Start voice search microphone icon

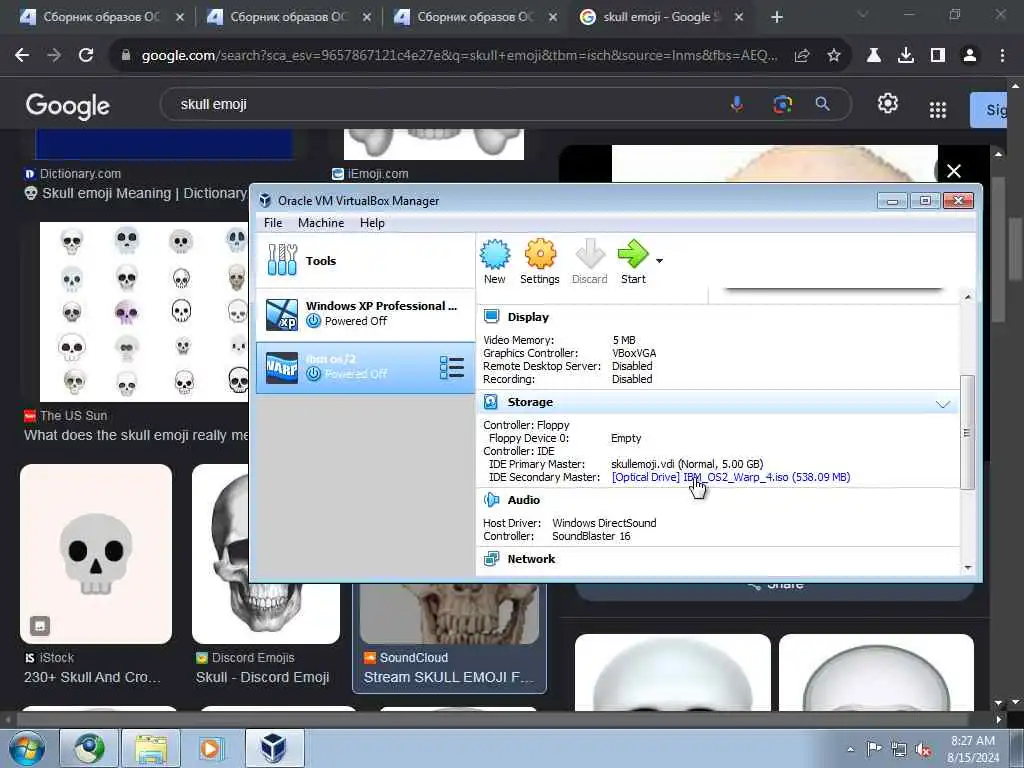point(737,104)
